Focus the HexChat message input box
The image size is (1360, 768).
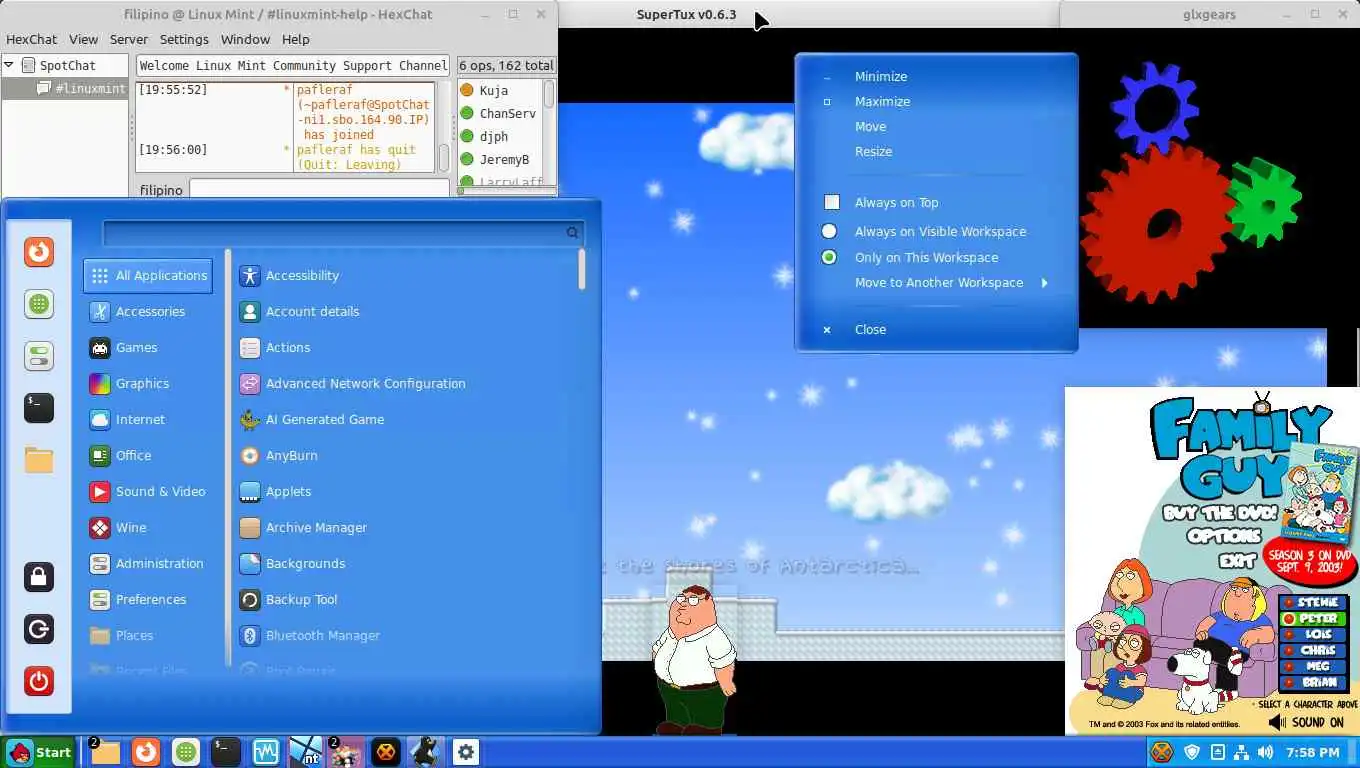coord(319,189)
